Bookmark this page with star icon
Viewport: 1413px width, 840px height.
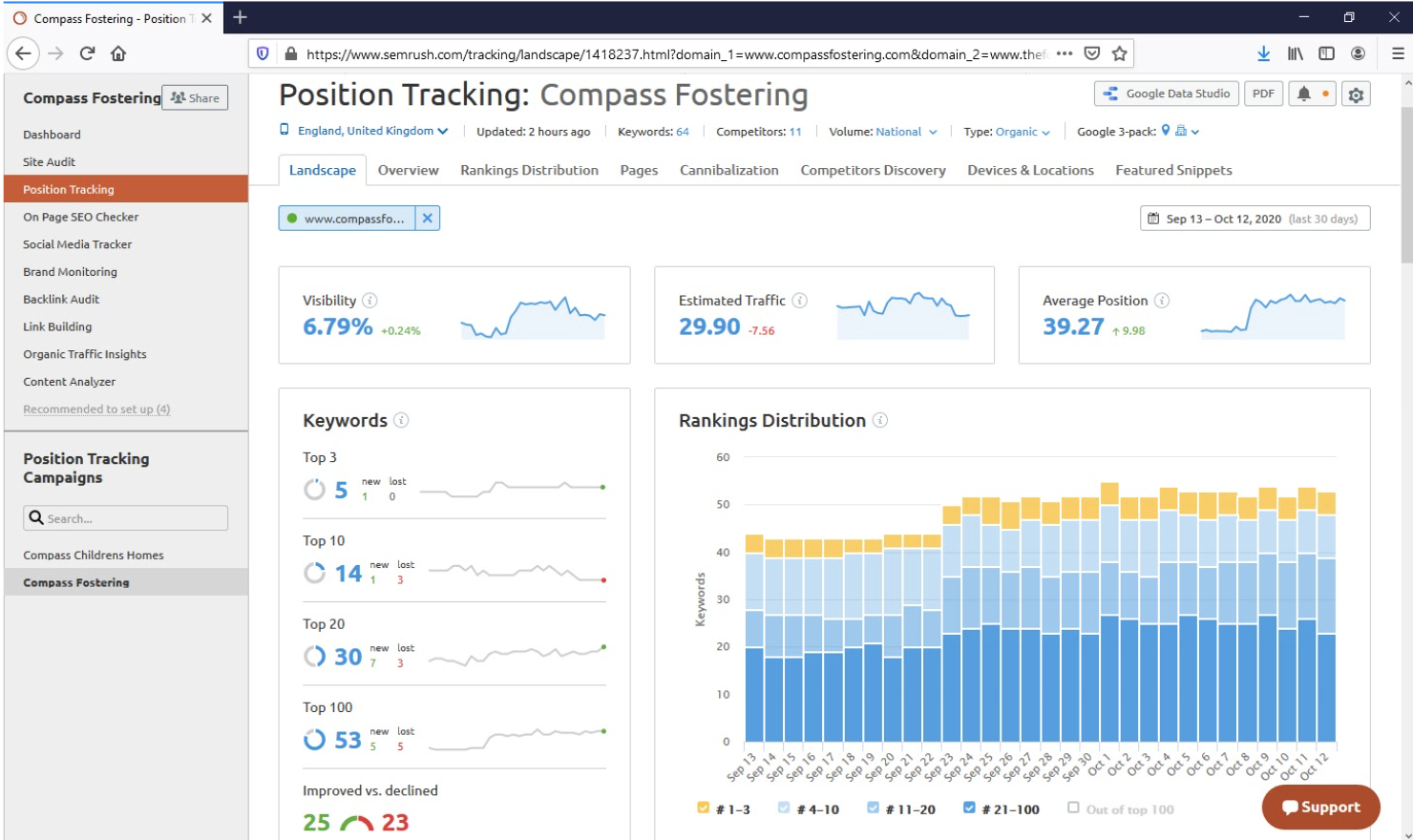(1120, 53)
